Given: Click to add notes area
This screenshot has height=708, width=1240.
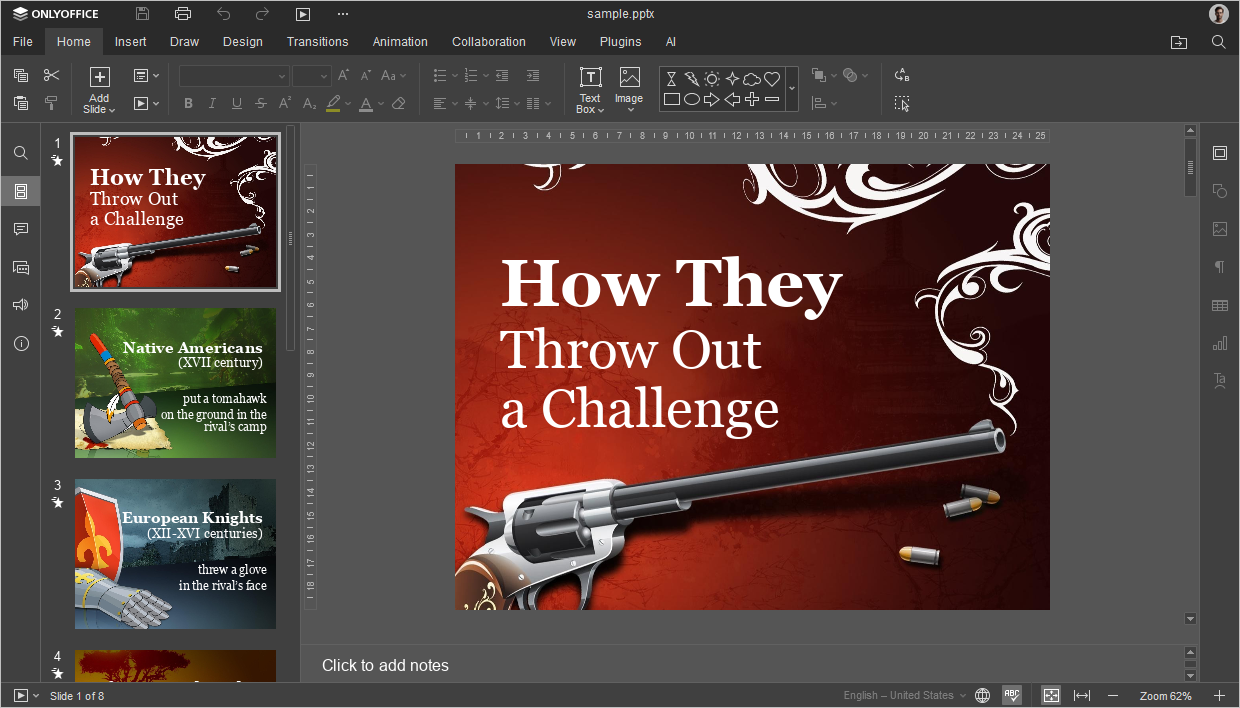Looking at the screenshot, I should point(385,665).
